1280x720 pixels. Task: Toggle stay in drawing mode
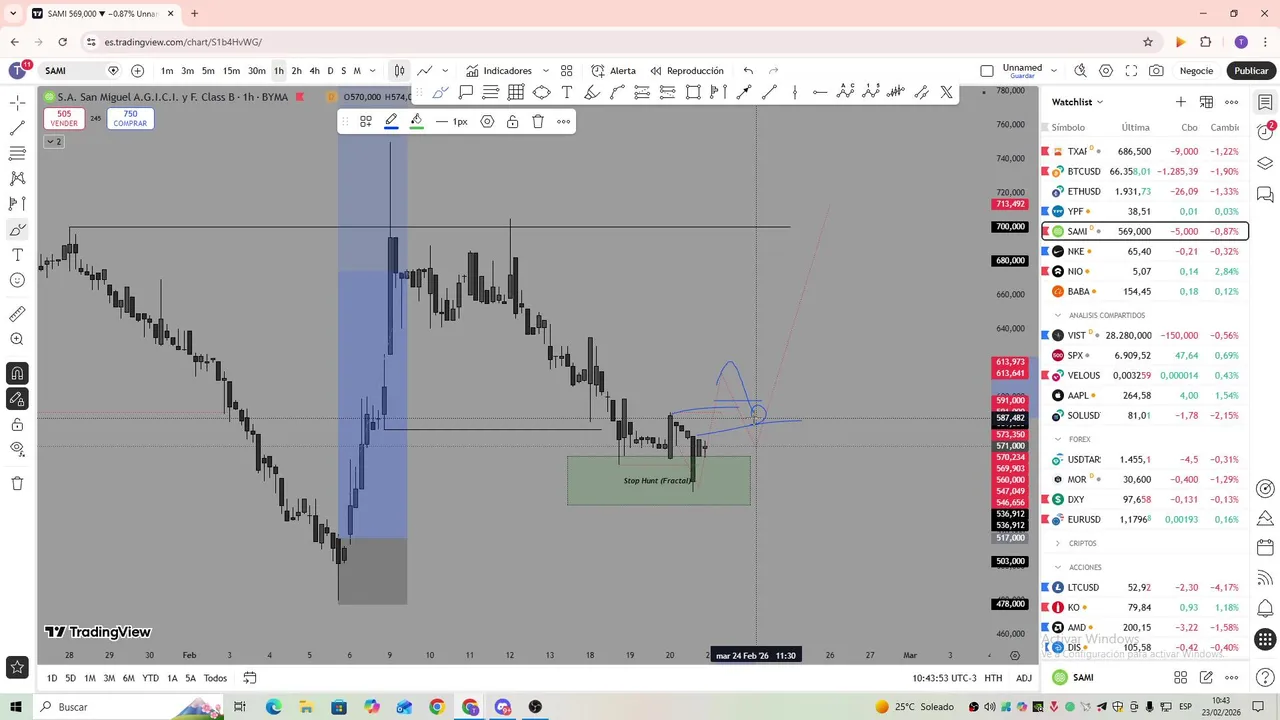click(x=18, y=399)
